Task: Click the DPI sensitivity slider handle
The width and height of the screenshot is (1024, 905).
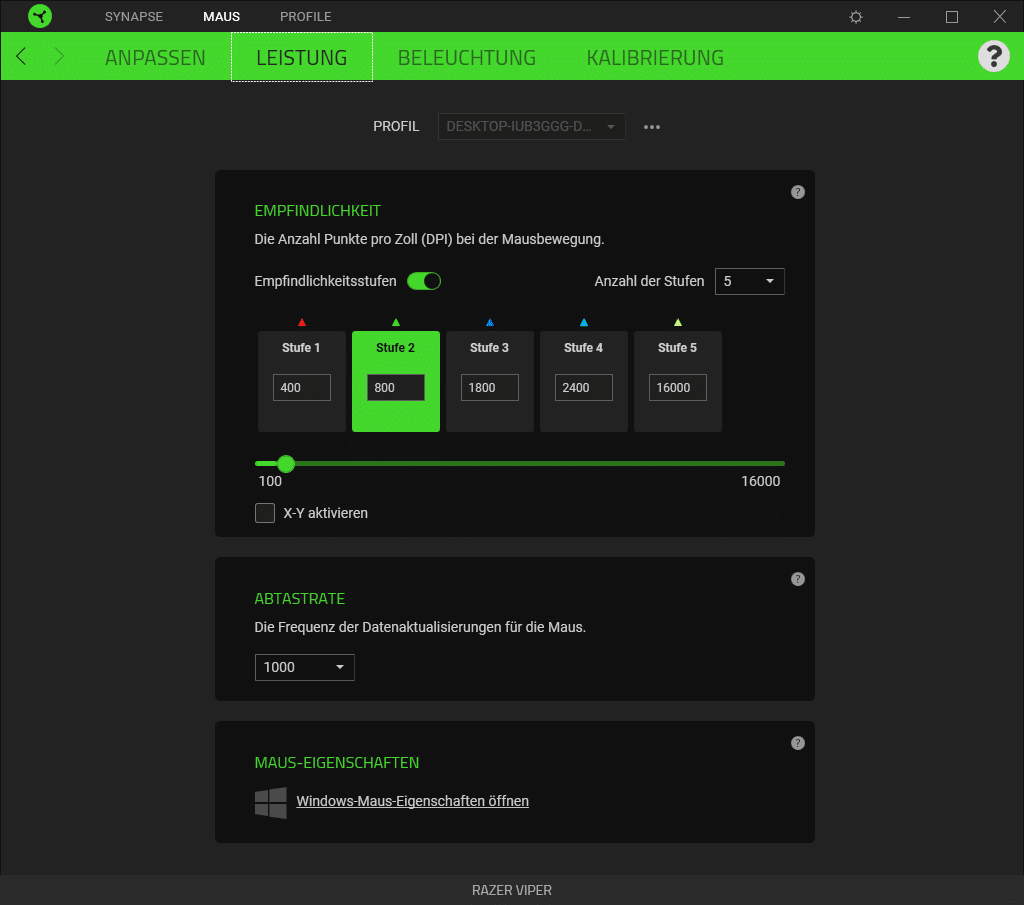Action: point(286,463)
